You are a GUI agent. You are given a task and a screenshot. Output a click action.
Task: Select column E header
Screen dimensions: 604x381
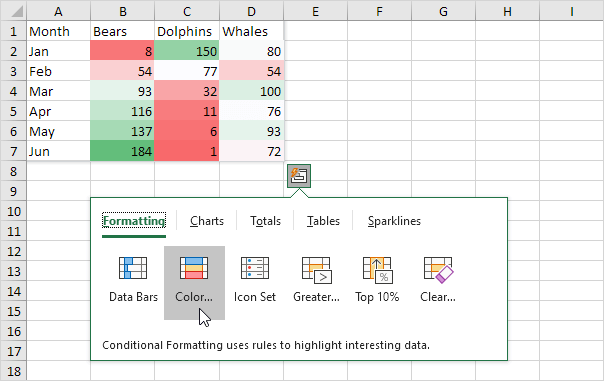pyautogui.click(x=315, y=11)
